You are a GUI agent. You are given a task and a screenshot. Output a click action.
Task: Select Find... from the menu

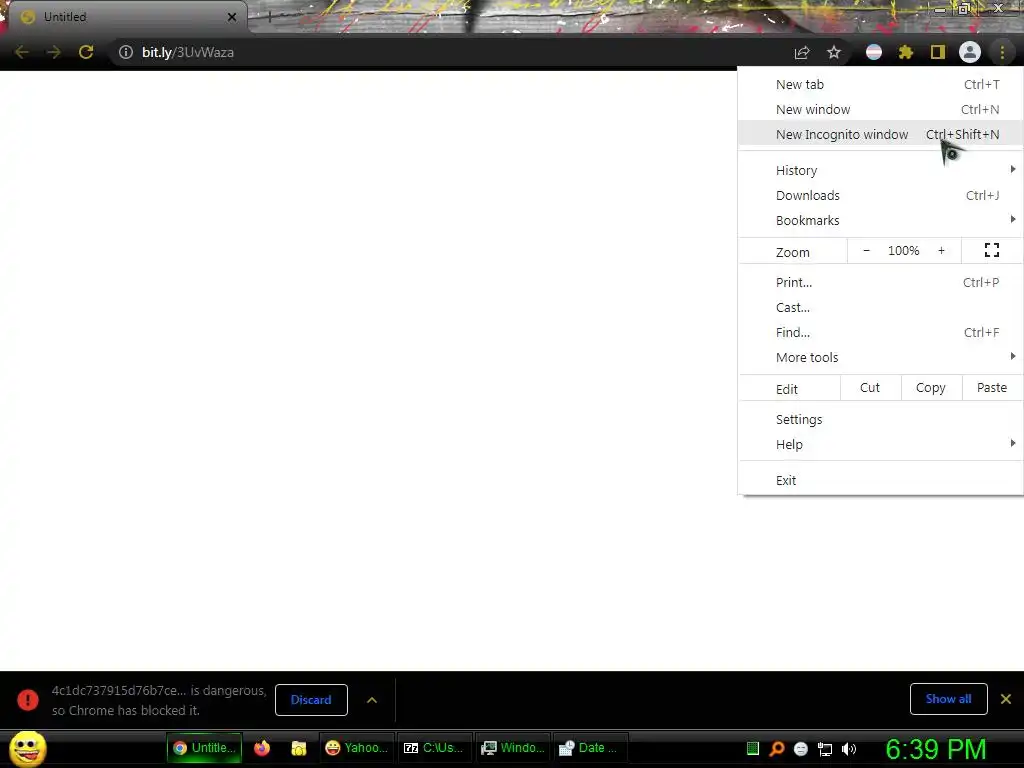pyautogui.click(x=880, y=332)
